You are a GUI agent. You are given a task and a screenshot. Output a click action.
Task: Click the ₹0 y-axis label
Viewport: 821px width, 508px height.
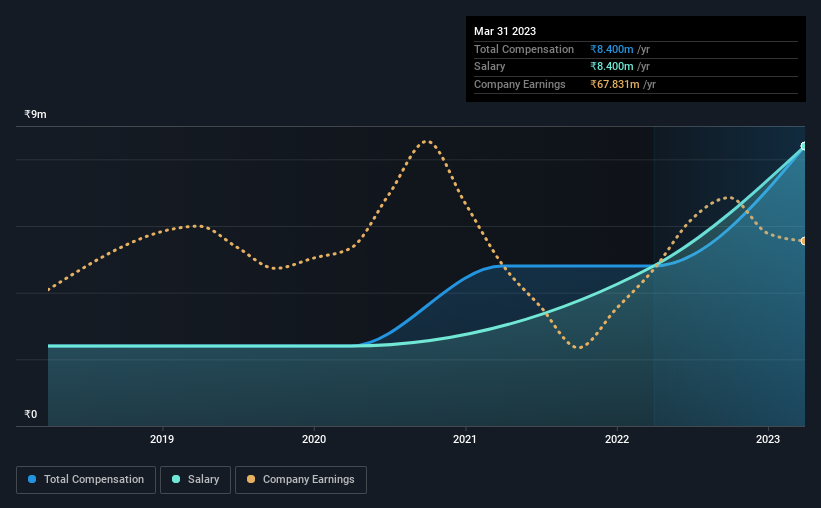click(30, 414)
